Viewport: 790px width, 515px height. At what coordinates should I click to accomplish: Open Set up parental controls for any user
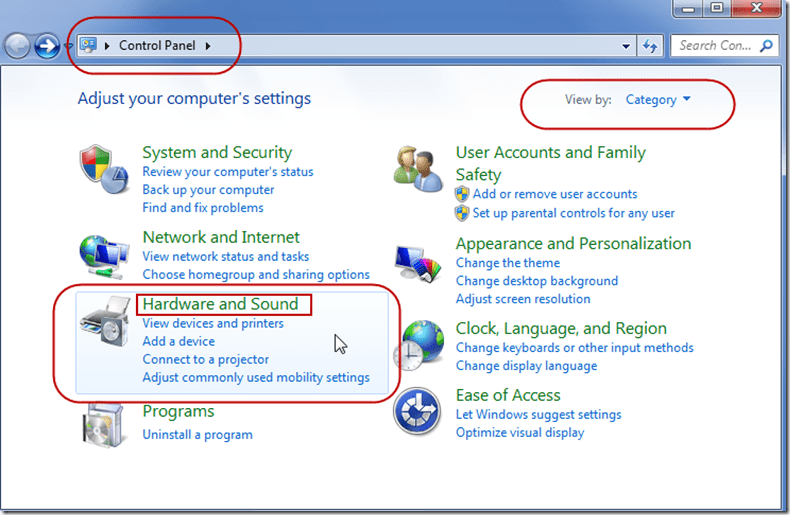[x=573, y=213]
